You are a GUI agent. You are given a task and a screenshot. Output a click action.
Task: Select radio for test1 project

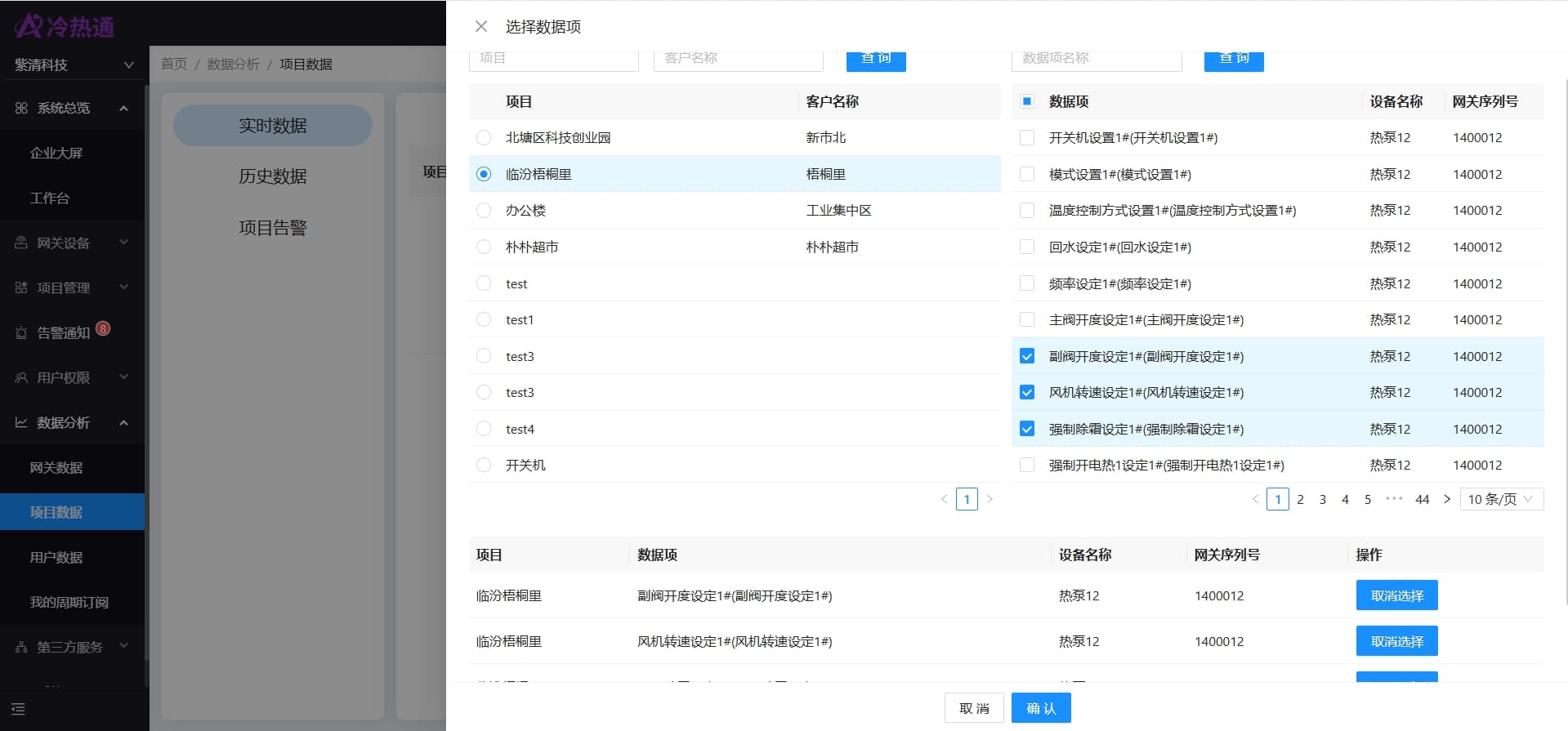coord(484,319)
